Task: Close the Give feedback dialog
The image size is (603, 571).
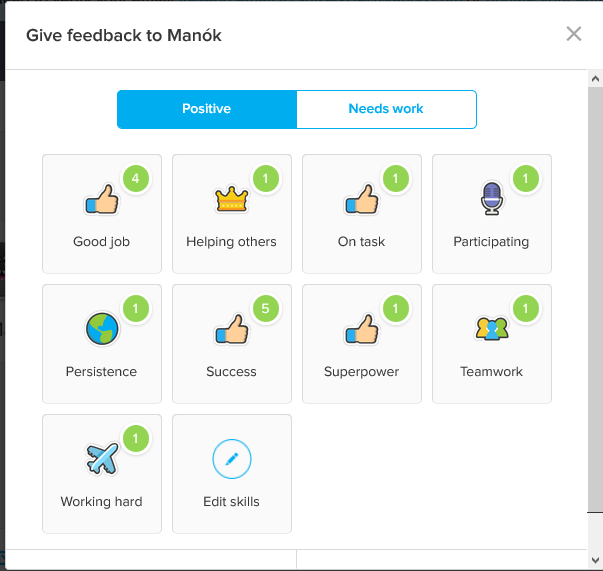Action: point(574,34)
